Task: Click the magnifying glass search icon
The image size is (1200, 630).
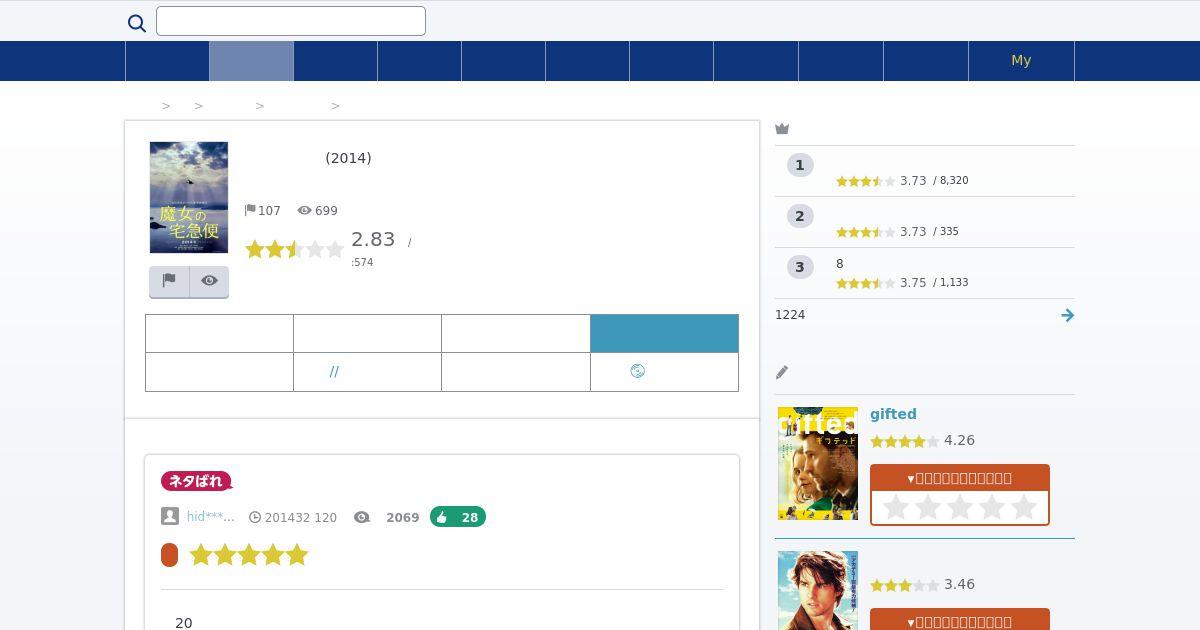Action: (137, 23)
